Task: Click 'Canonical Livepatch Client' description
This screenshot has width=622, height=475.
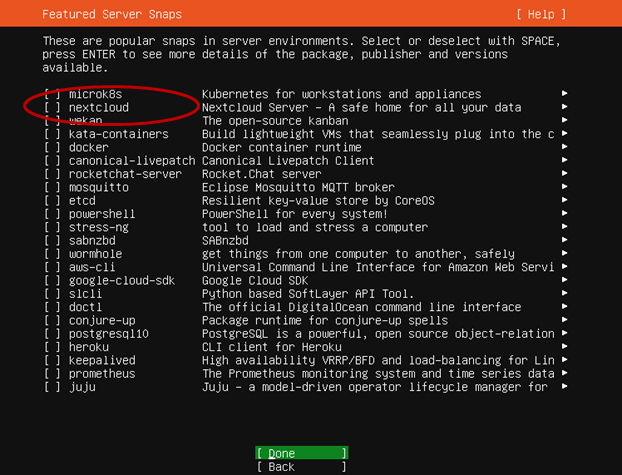Action: click(x=288, y=160)
